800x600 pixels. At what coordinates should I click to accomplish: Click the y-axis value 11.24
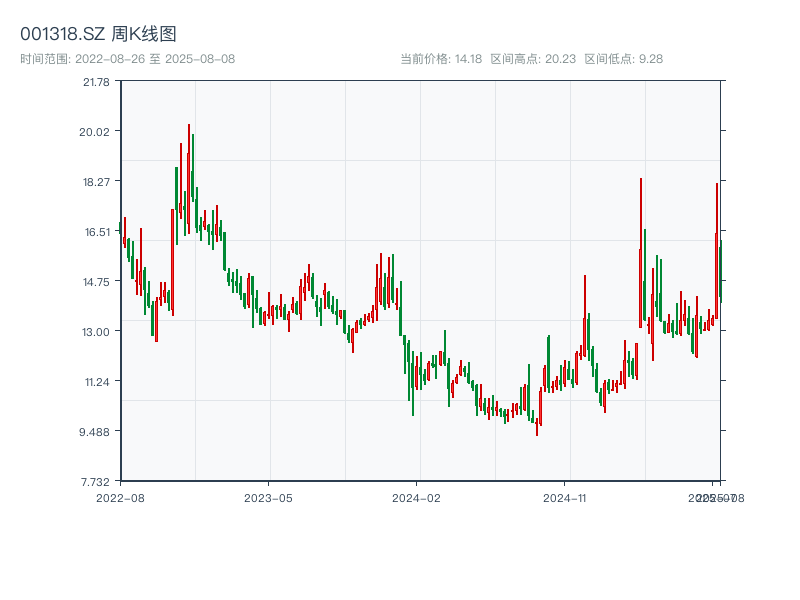click(x=97, y=382)
